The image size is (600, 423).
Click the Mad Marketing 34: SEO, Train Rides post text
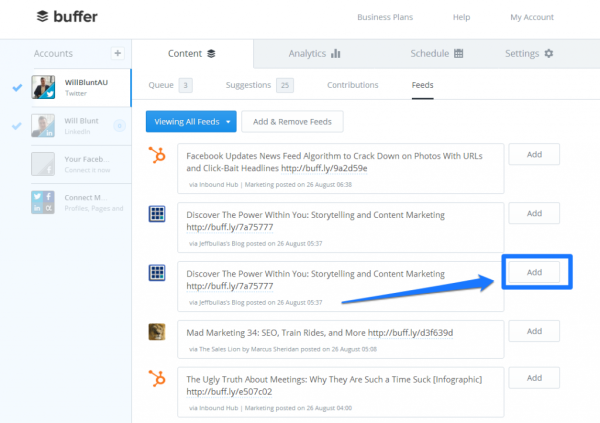click(276, 333)
